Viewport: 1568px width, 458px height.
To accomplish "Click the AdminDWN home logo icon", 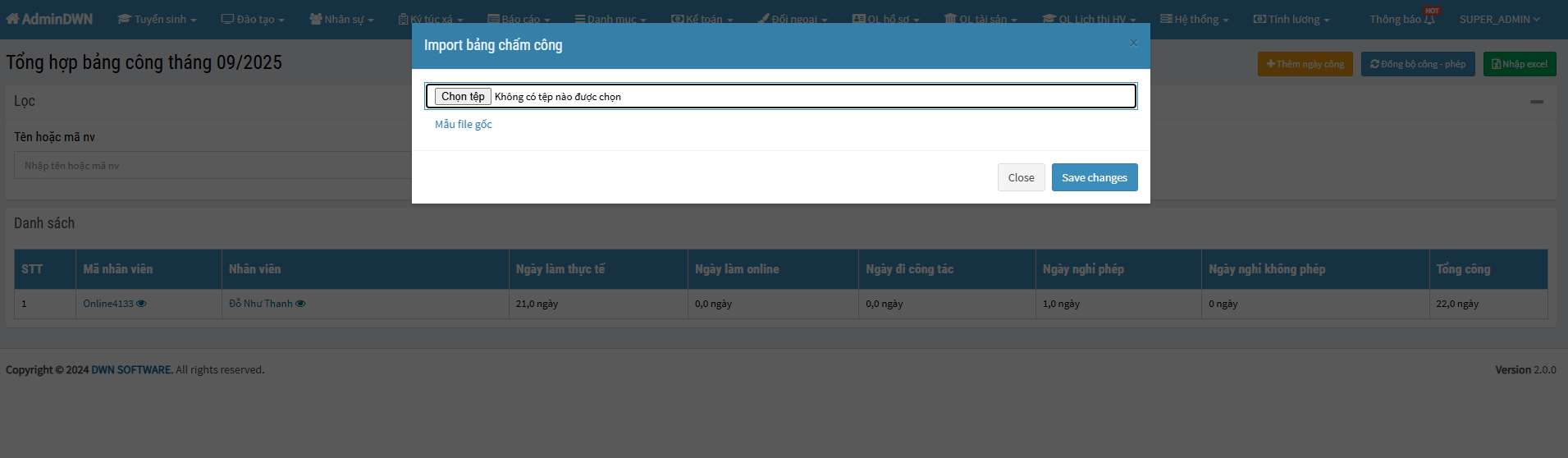I will (x=12, y=19).
